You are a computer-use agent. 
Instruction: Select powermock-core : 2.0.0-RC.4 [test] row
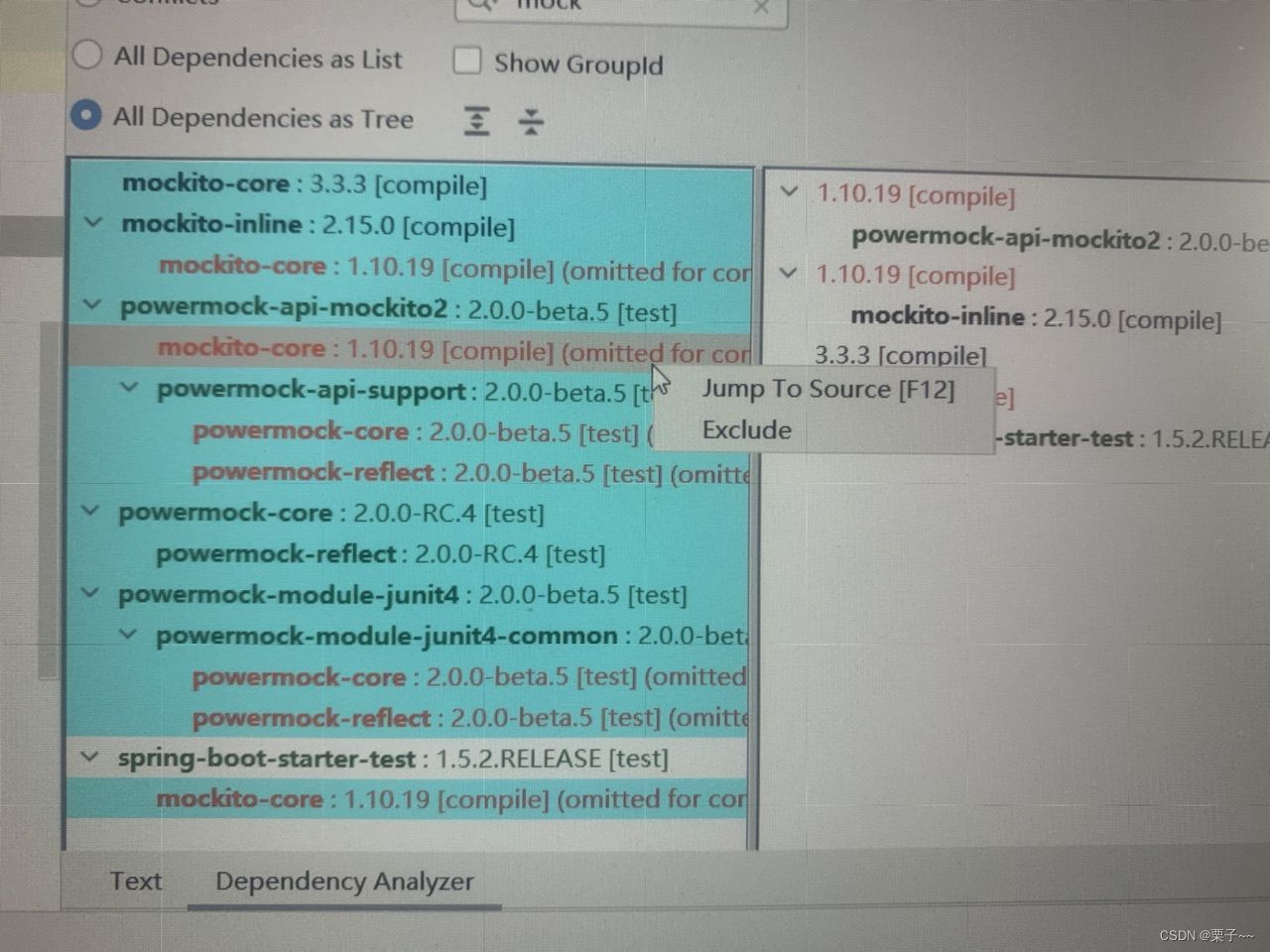(x=409, y=513)
